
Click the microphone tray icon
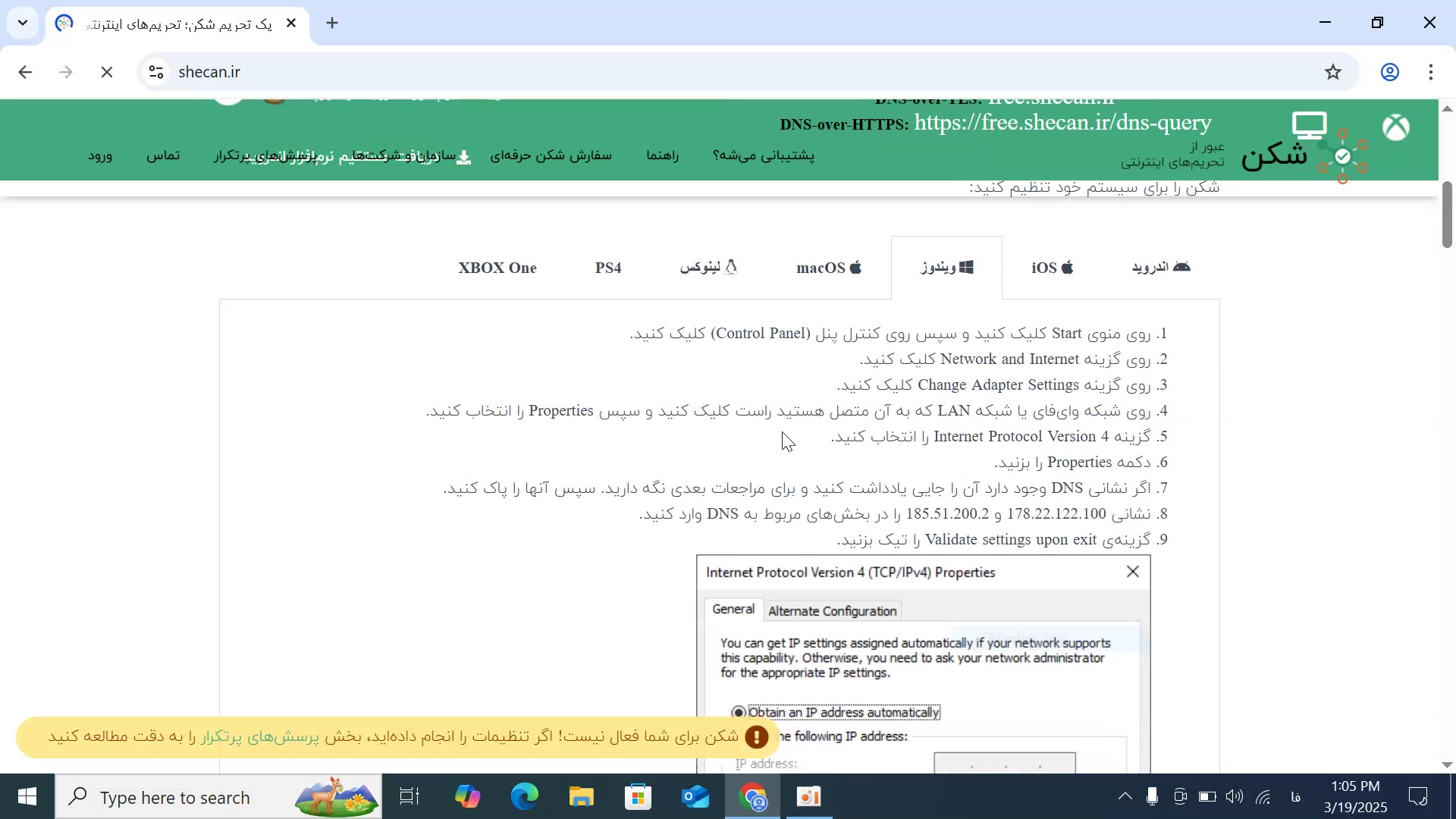pyautogui.click(x=1152, y=796)
